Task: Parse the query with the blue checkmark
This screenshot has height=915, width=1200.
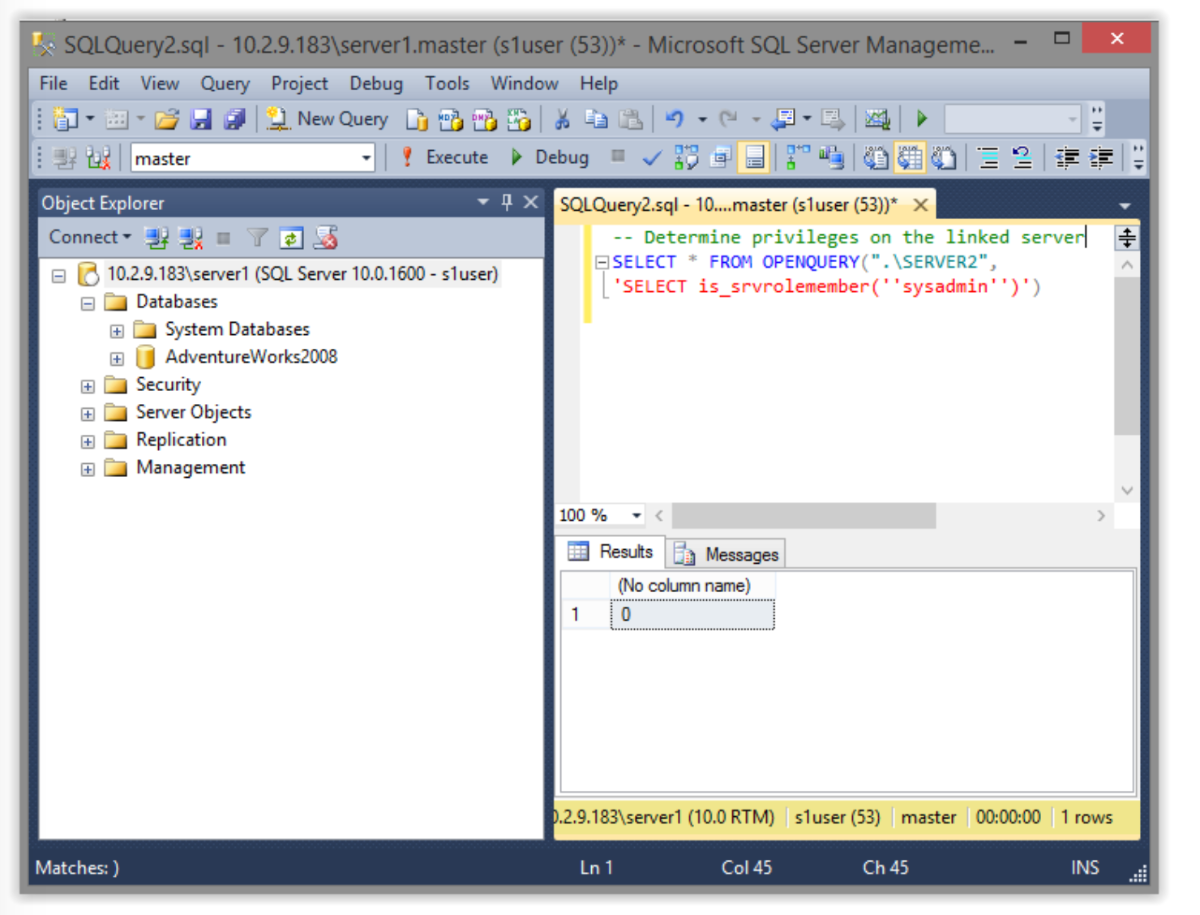Action: click(x=652, y=158)
